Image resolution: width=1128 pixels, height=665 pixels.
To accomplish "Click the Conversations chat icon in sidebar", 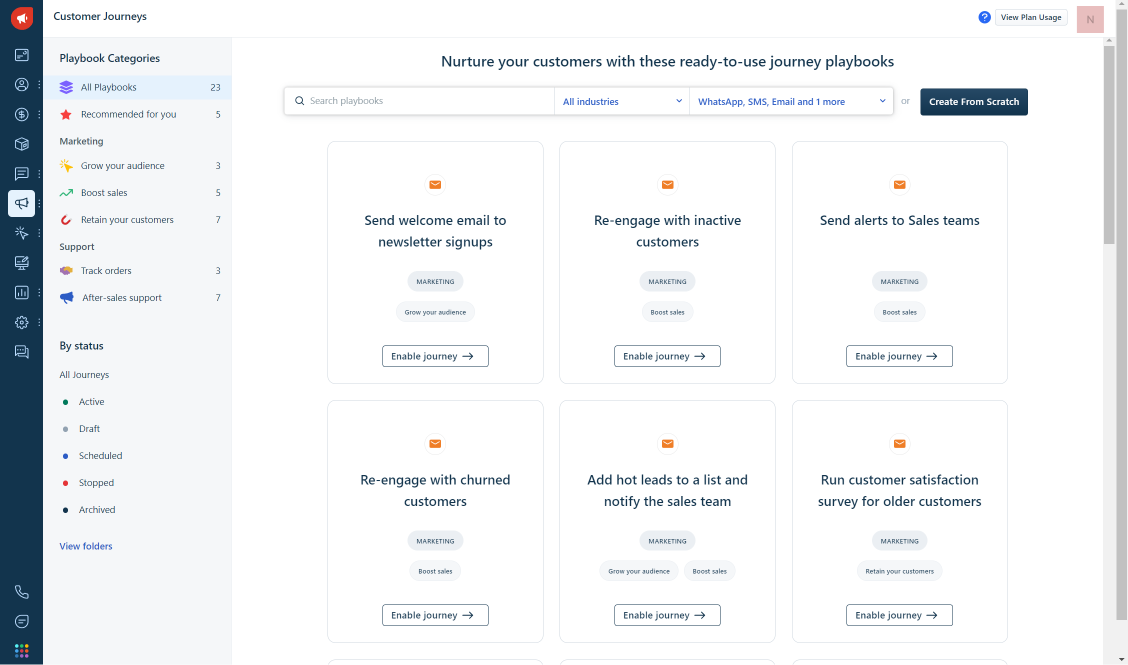I will click(22, 174).
